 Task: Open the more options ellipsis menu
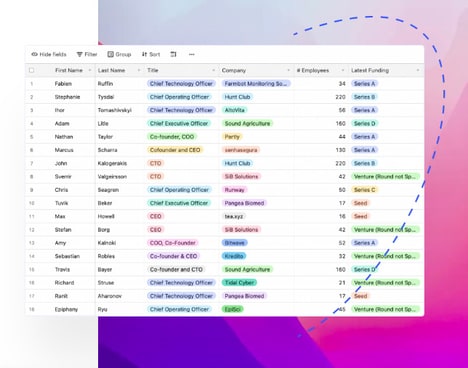click(x=192, y=54)
